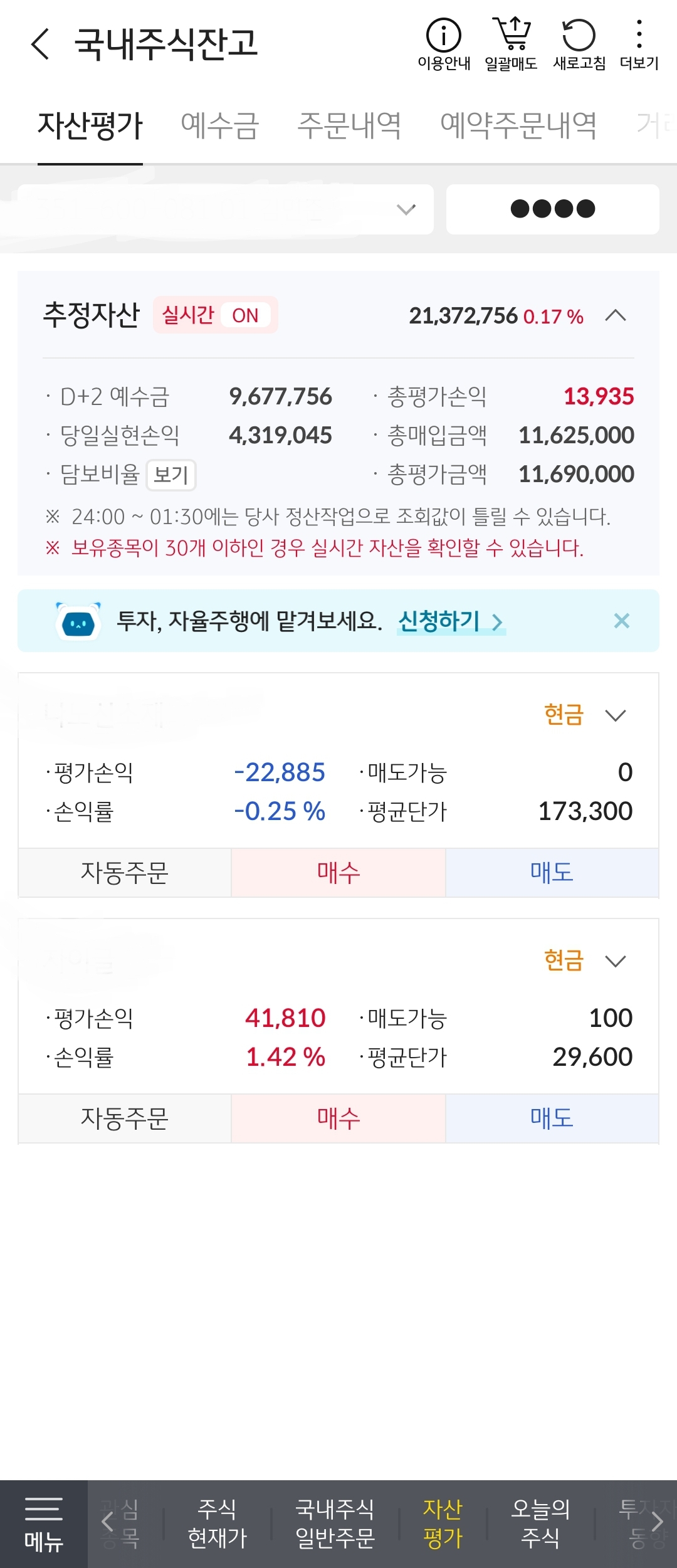Expand the first stock's 현금 details

pyautogui.click(x=616, y=715)
